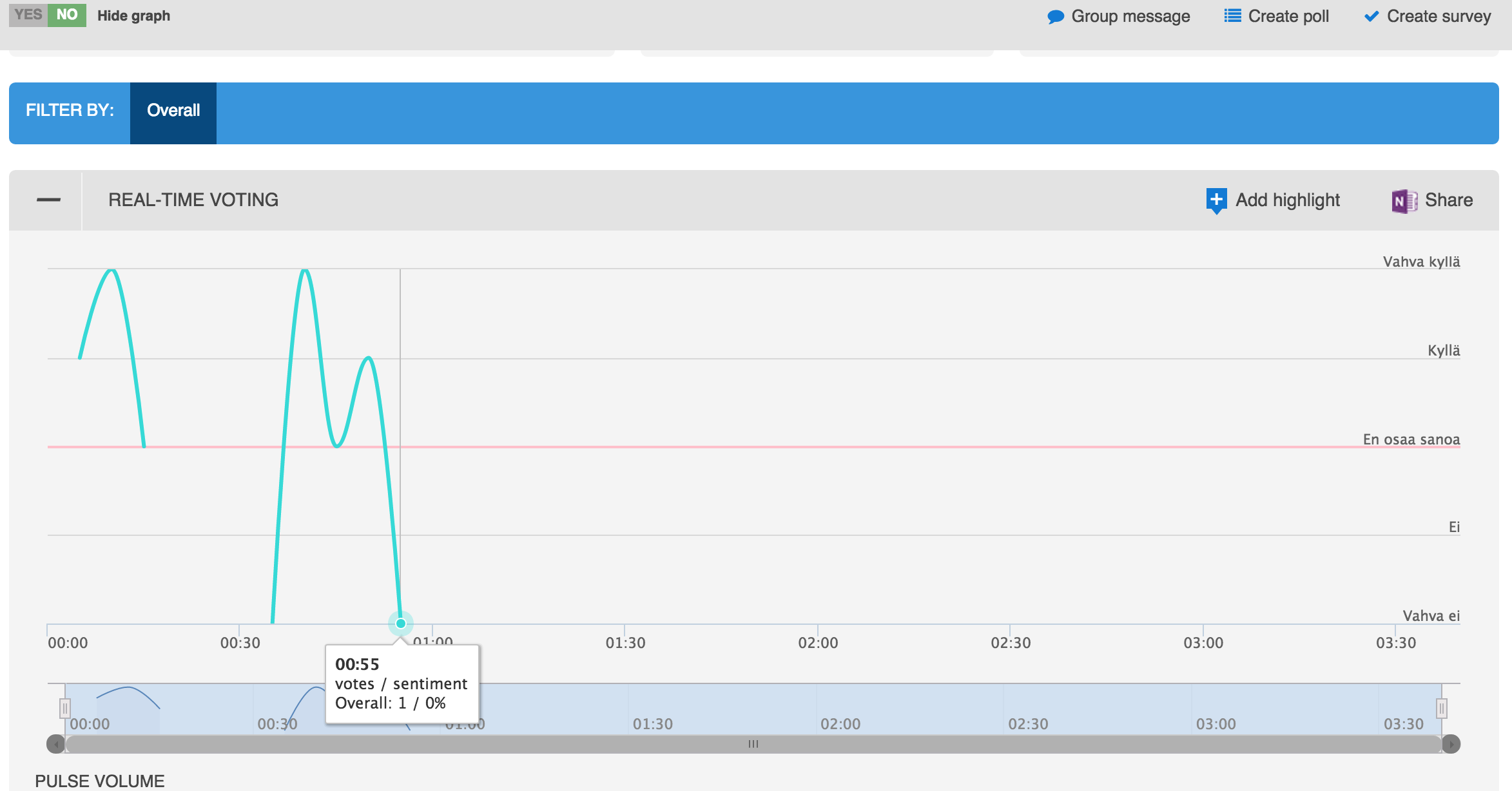Screen dimensions: 1512x791
Task: Click the Share button label
Action: tap(1448, 200)
